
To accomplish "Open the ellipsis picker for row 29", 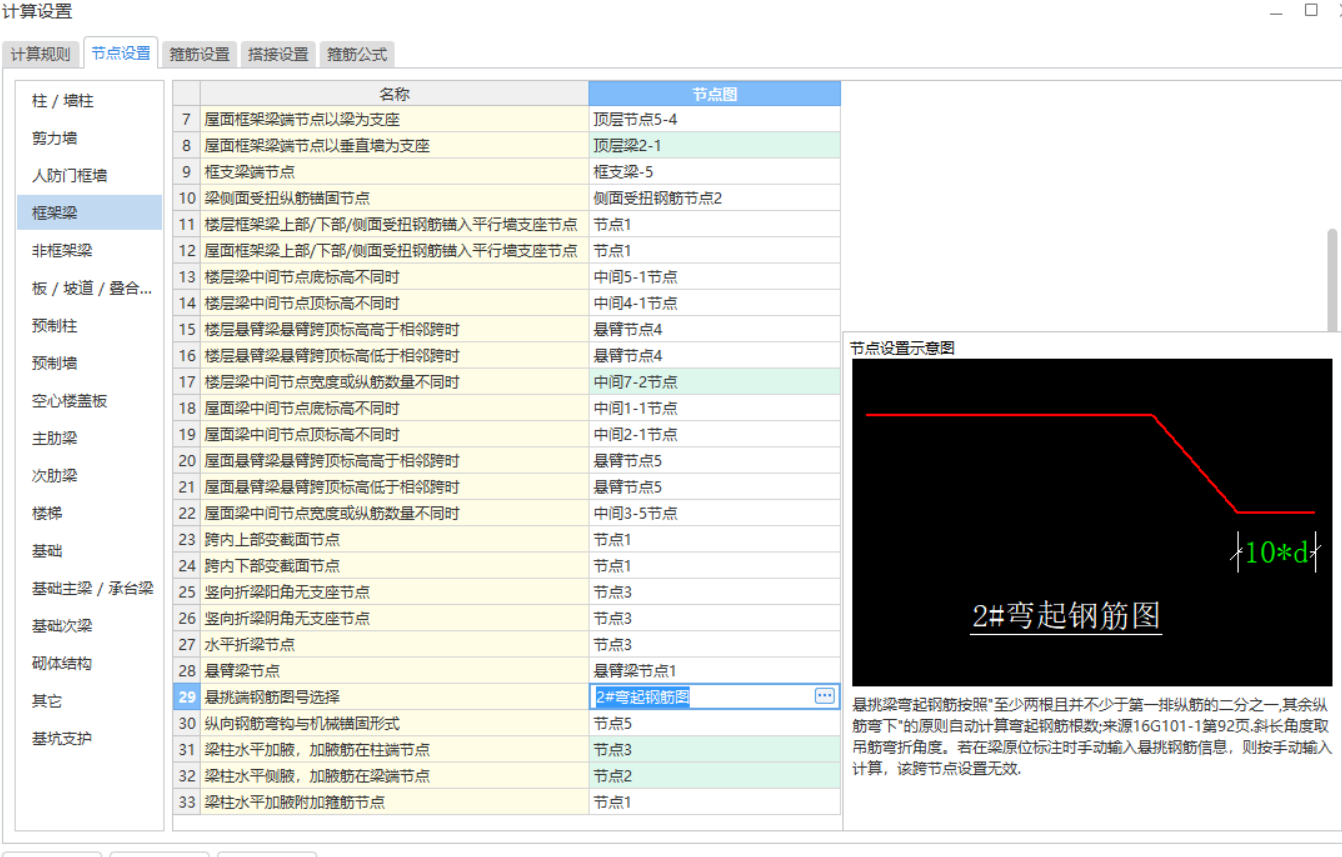I will click(825, 696).
